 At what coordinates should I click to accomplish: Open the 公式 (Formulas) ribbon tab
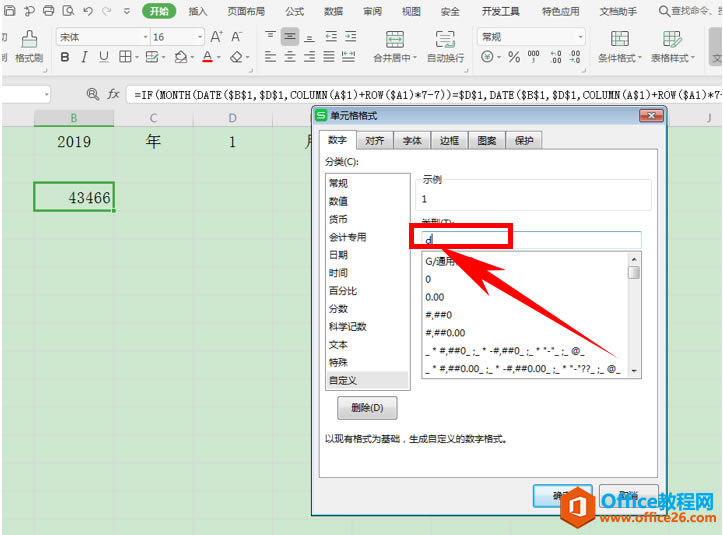tap(294, 11)
